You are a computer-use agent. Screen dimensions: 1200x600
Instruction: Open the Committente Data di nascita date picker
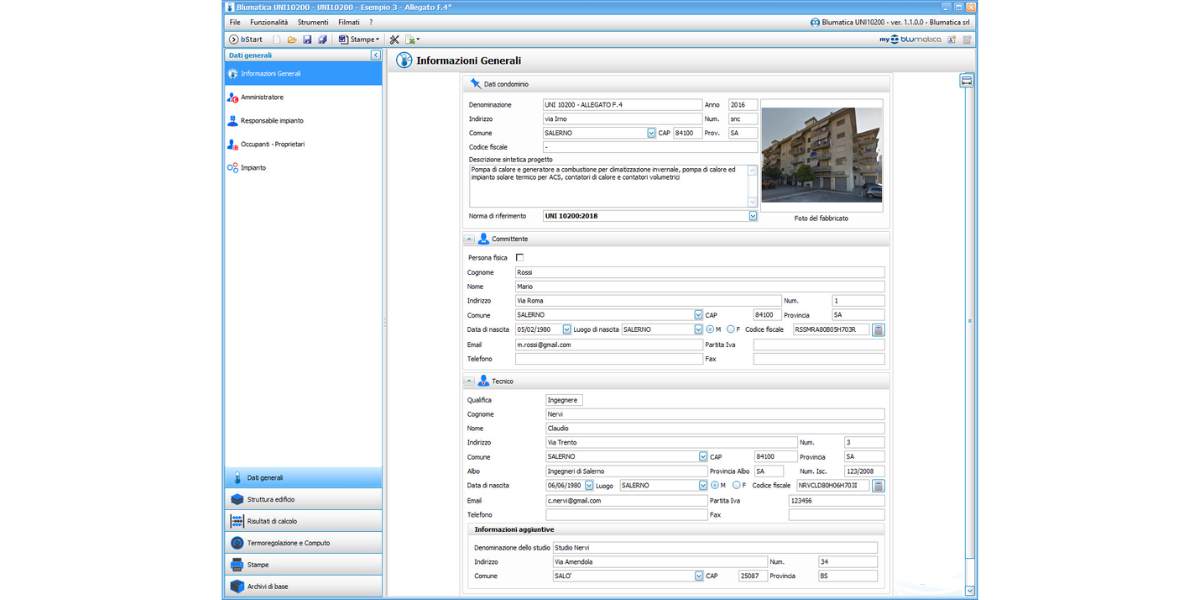567,329
